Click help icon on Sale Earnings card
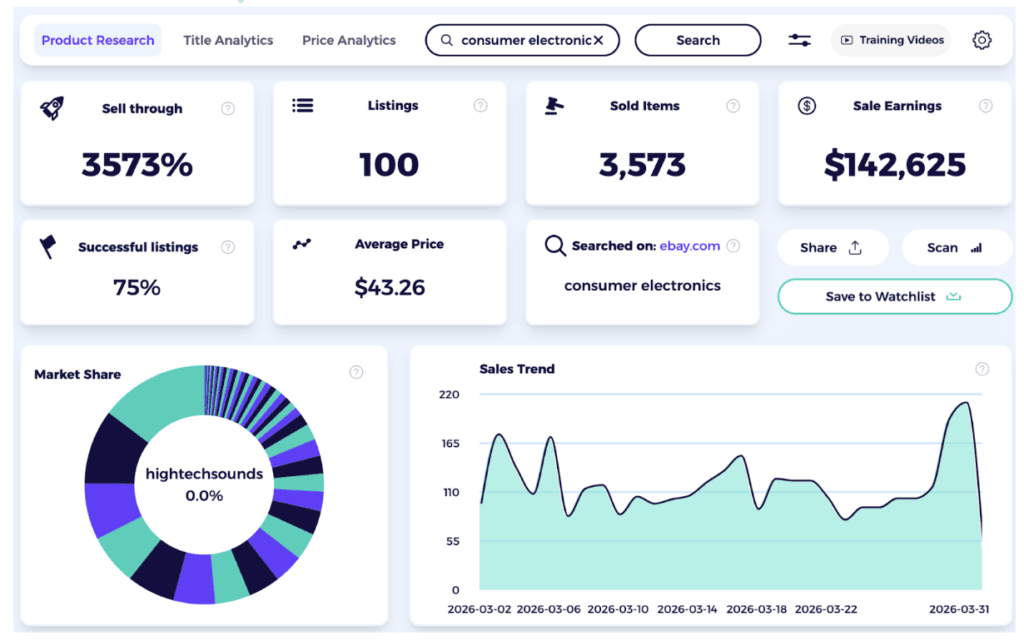1024x641 pixels. (x=986, y=105)
